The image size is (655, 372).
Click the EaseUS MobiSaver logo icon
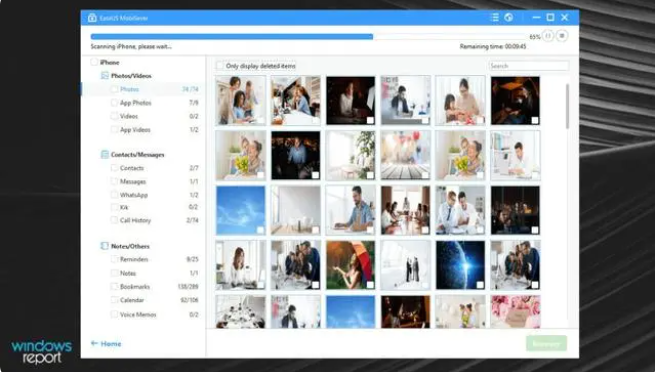point(92,18)
